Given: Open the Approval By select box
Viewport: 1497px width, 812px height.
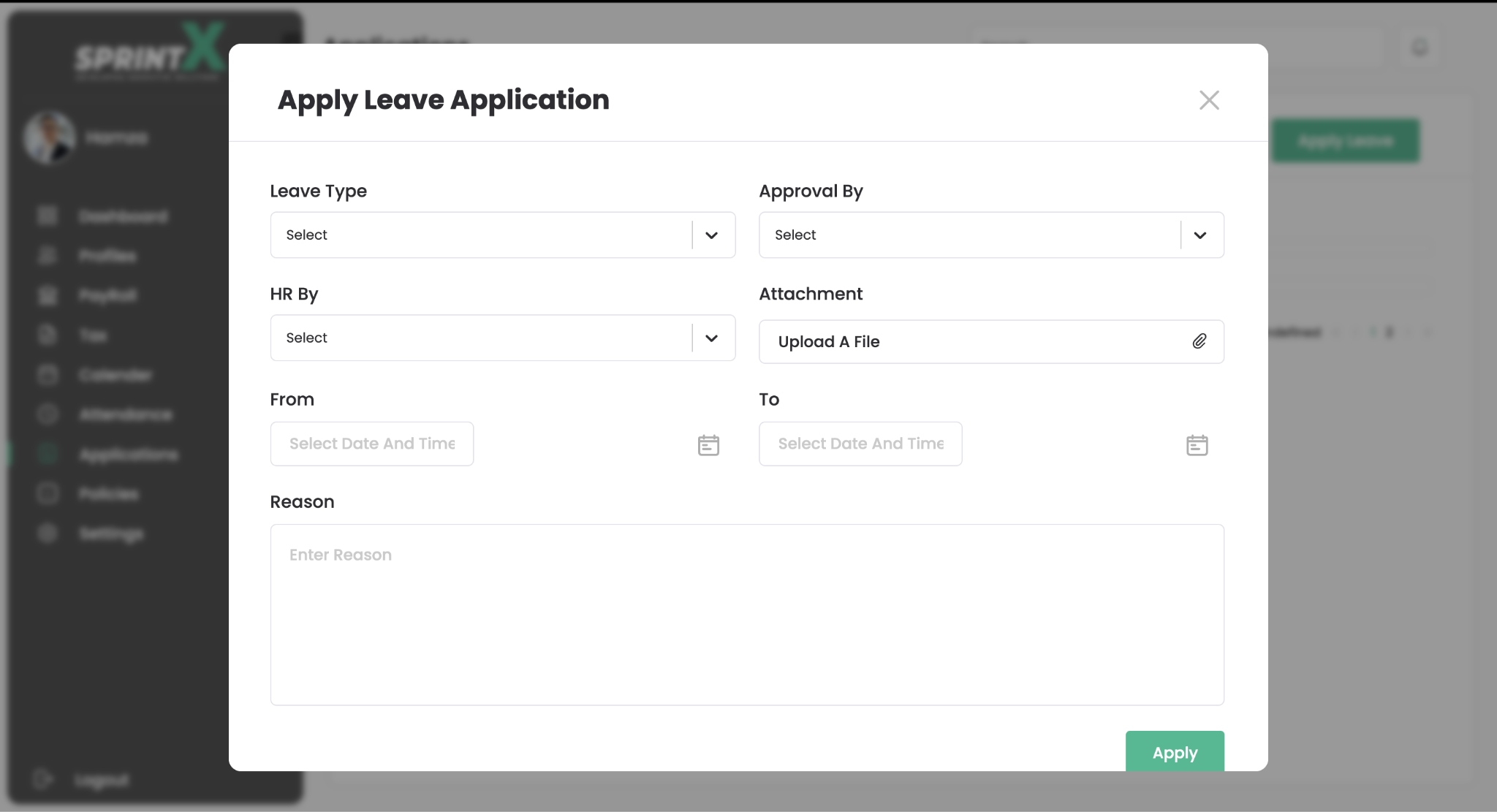Looking at the screenshot, I should (969, 235).
